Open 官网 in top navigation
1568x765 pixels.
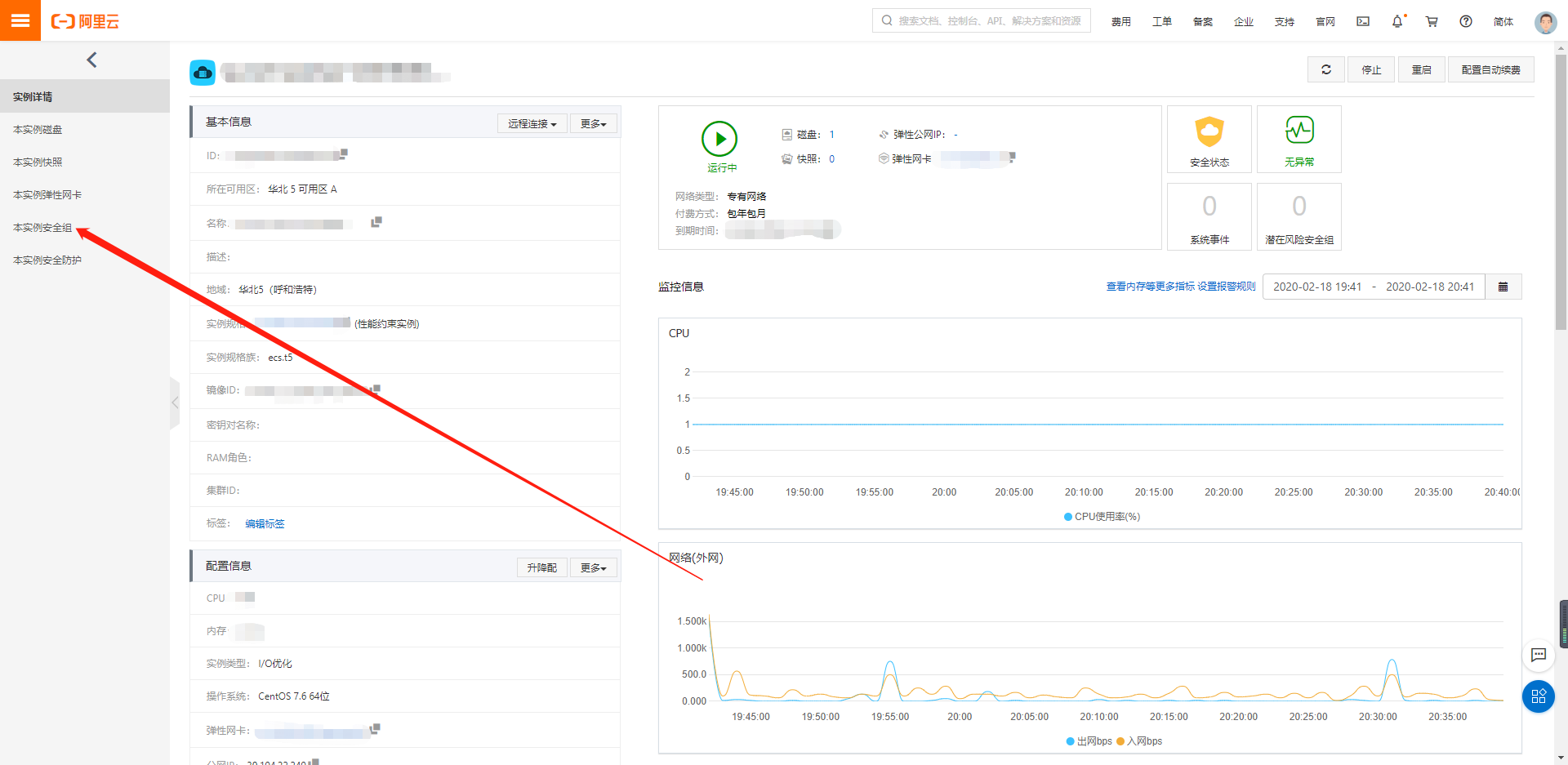1325,22
